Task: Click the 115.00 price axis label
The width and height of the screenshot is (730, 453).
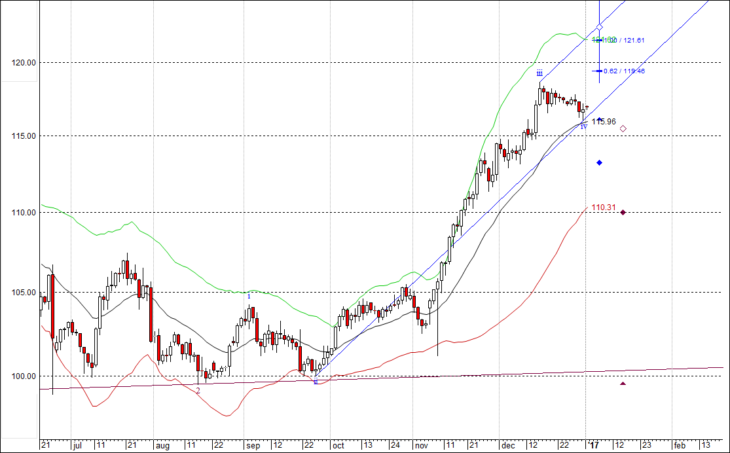Action: click(24, 136)
